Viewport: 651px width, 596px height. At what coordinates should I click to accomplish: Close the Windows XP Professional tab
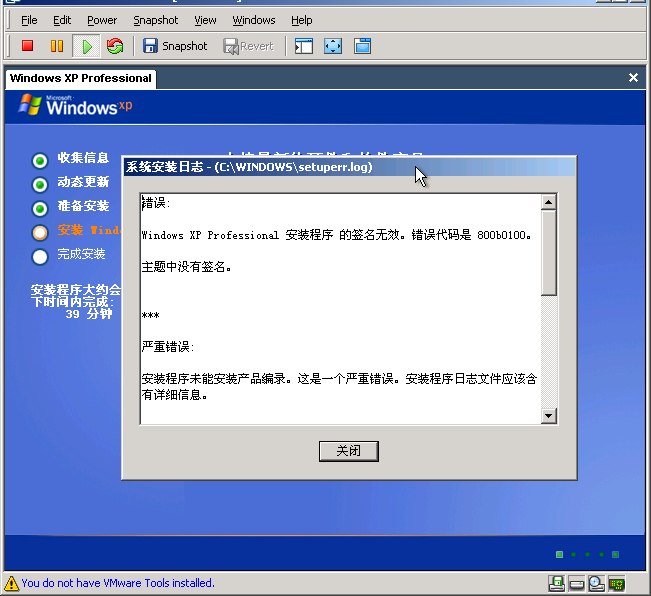pos(633,78)
